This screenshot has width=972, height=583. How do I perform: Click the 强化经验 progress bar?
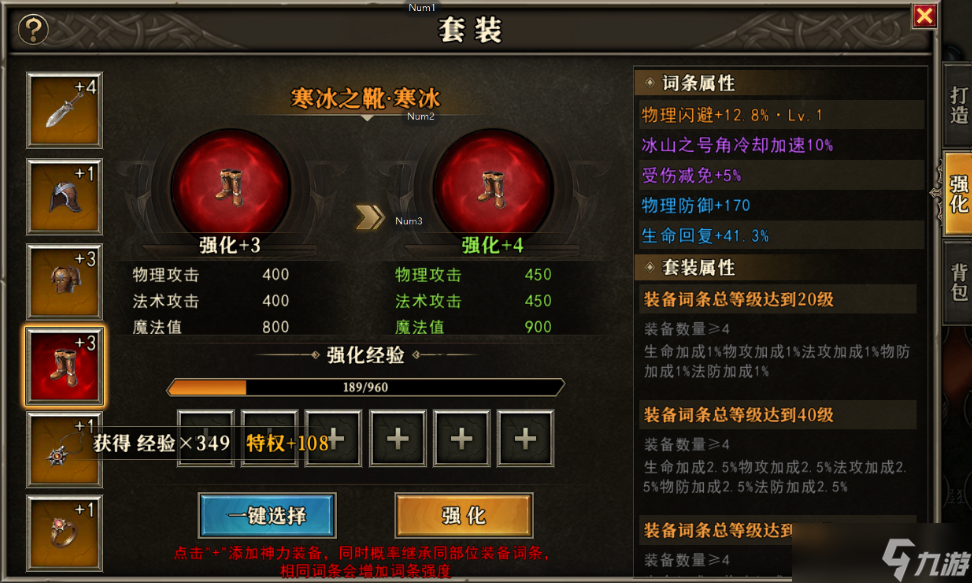(366, 387)
